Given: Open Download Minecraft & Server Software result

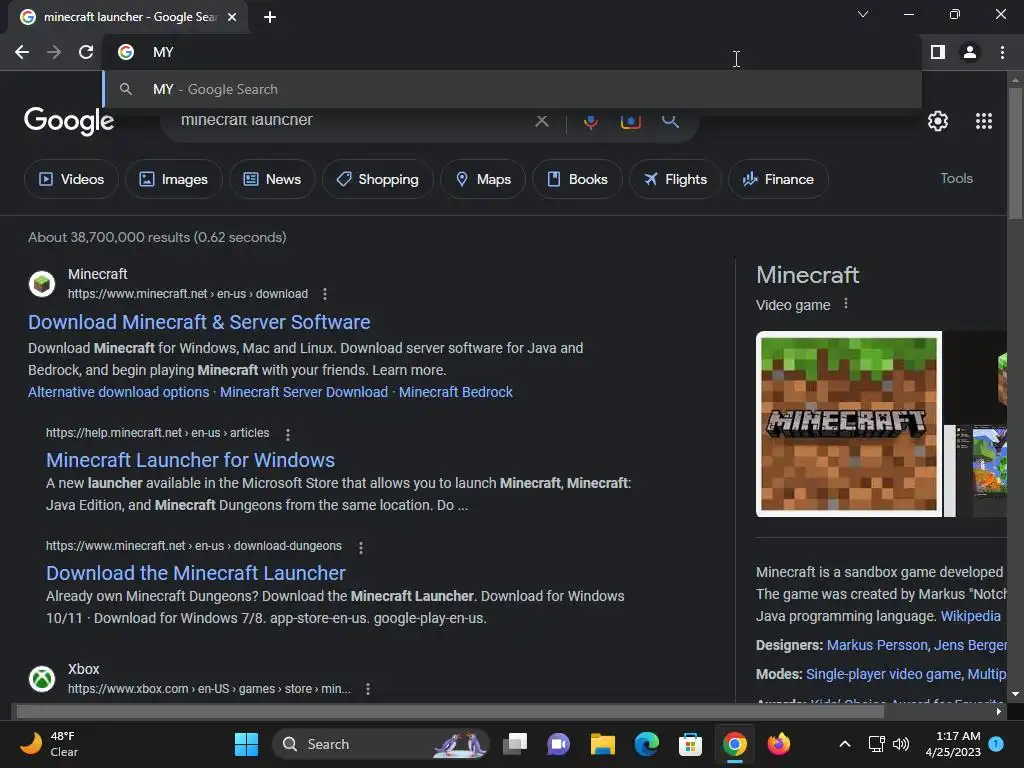Looking at the screenshot, I should coord(199,322).
